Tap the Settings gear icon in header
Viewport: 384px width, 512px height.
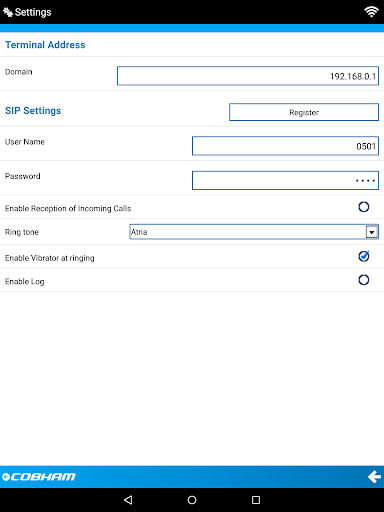(x=8, y=12)
